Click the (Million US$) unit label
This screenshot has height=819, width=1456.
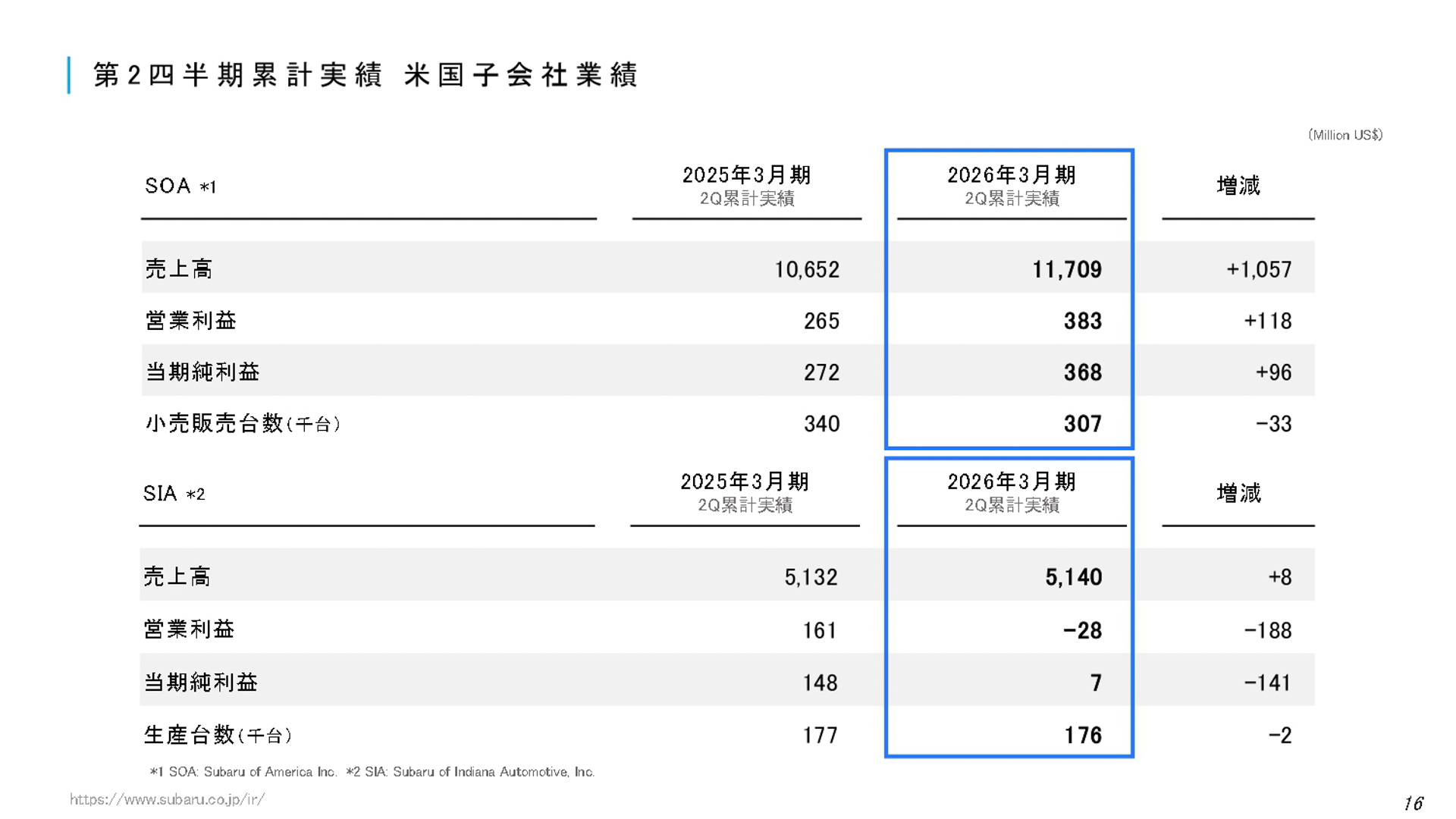pos(1345,134)
